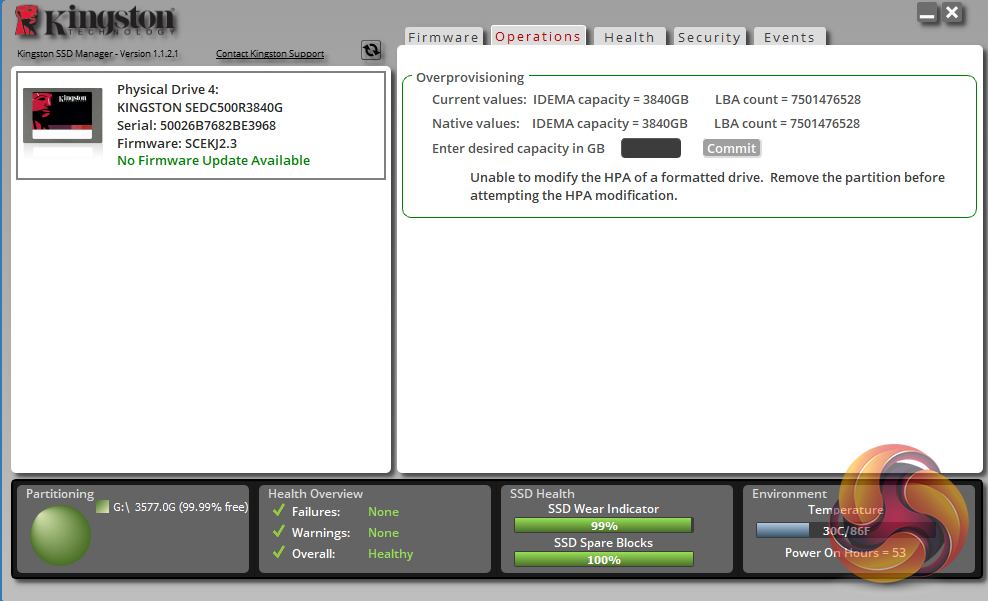Click Kingston SSD Manager version 1.1.2.1 text
Screen dimensions: 988x601
[x=98, y=54]
